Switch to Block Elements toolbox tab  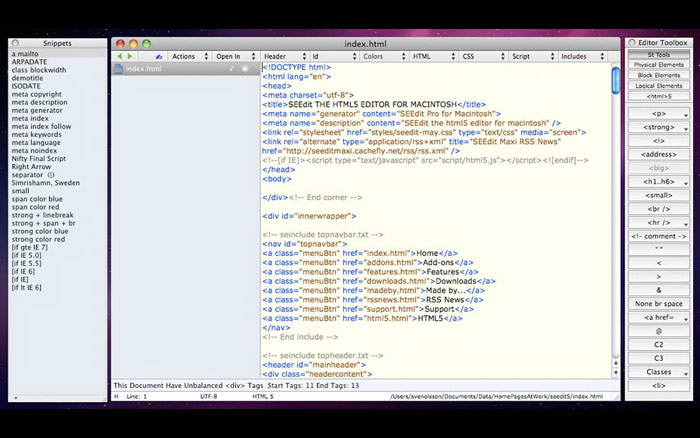(x=658, y=75)
